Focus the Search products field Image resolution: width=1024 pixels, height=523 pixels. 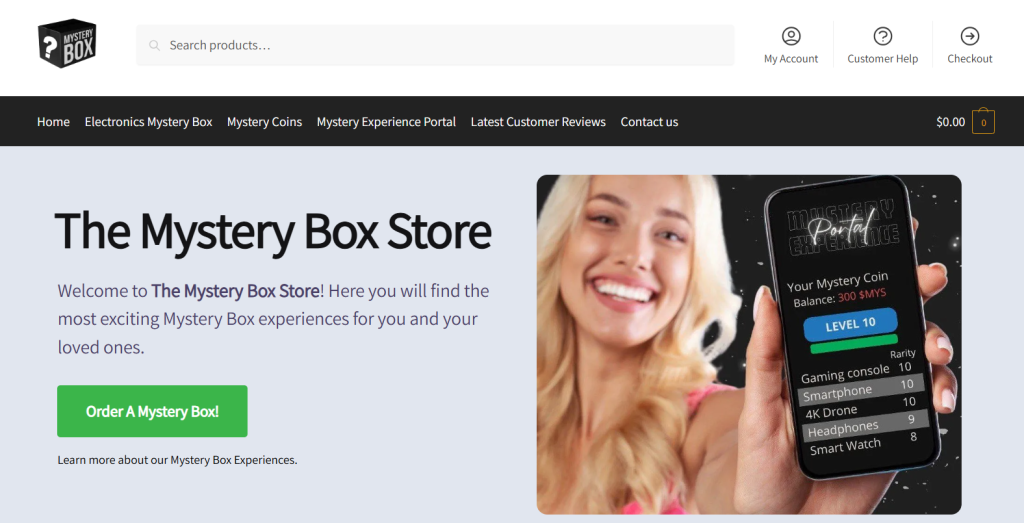pos(435,45)
